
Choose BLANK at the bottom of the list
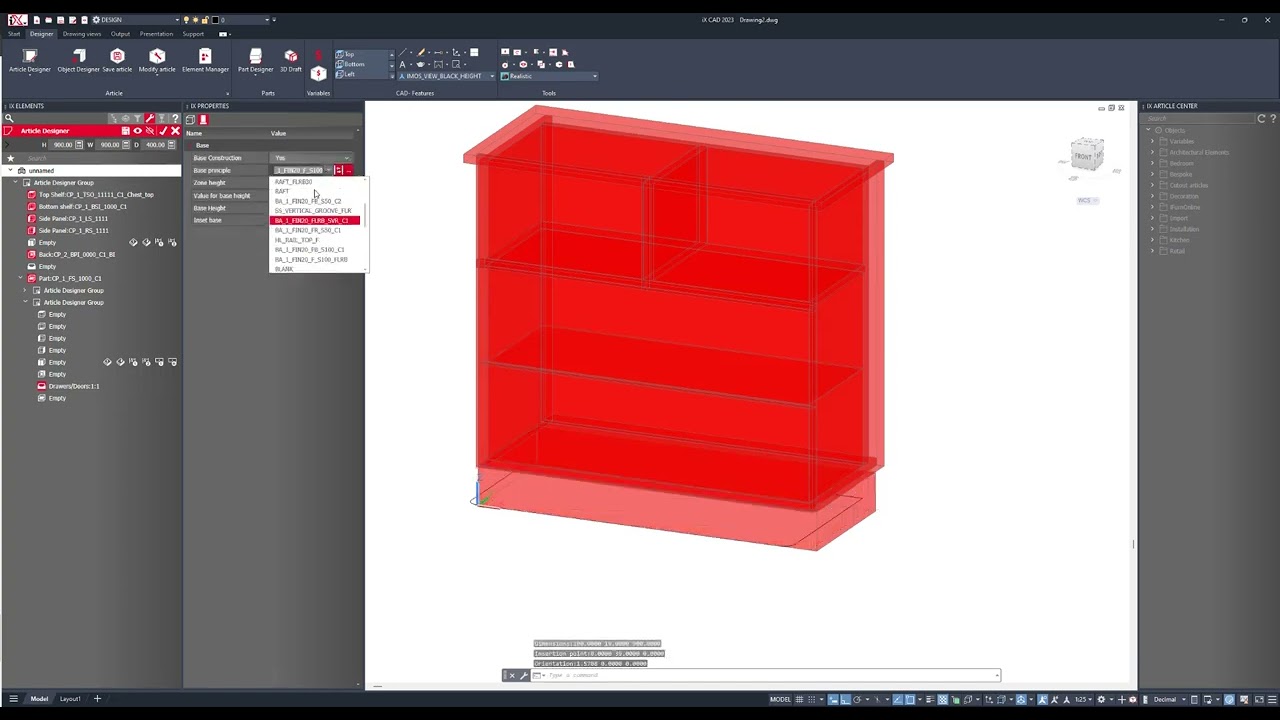click(284, 269)
